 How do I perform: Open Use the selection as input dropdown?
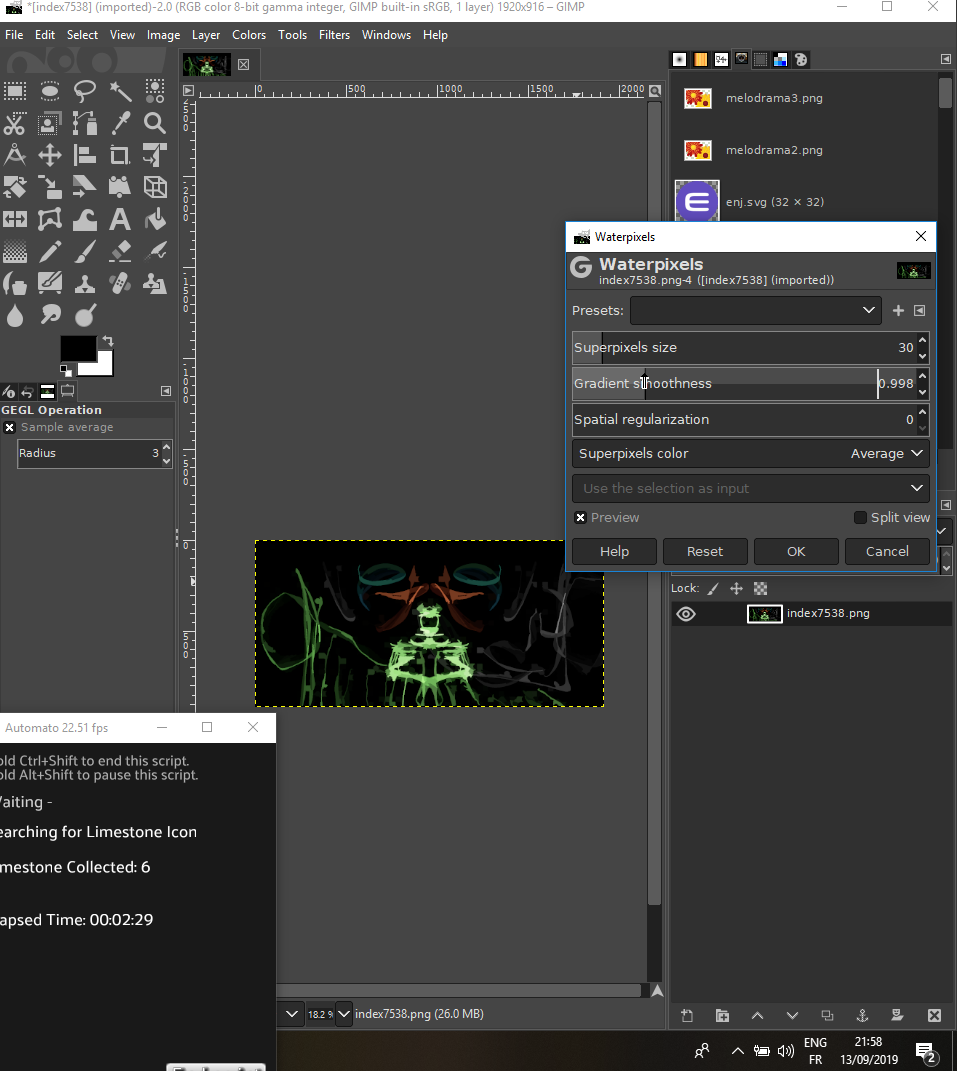coord(751,488)
